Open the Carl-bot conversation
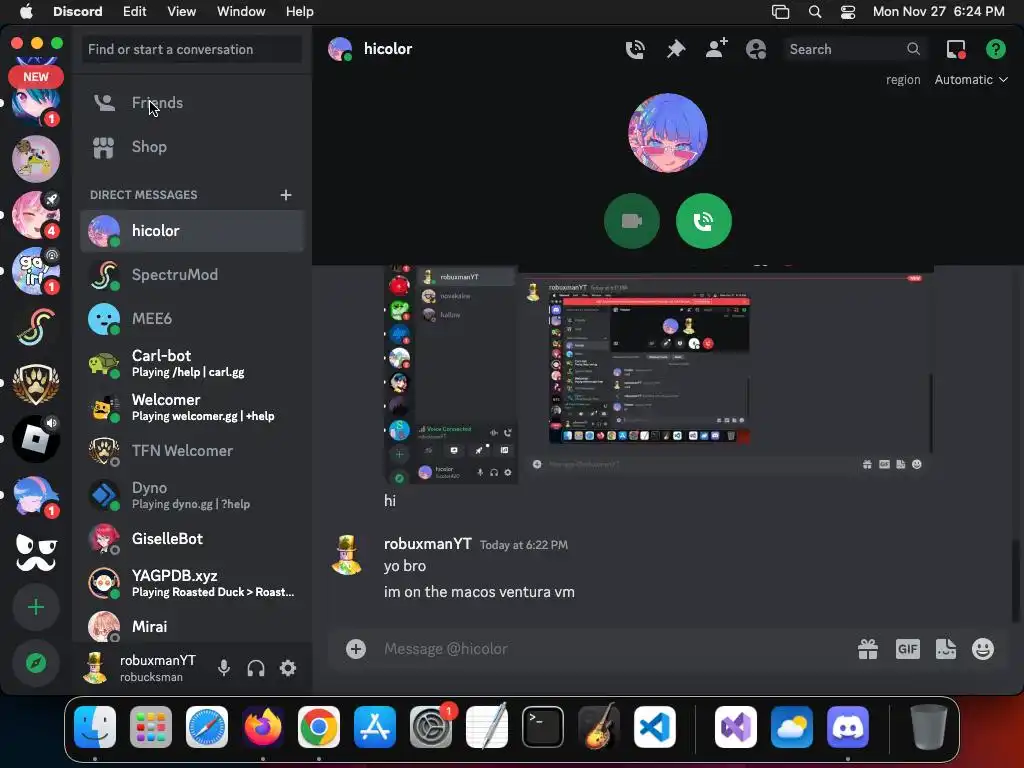The height and width of the screenshot is (768, 1024). (x=193, y=363)
